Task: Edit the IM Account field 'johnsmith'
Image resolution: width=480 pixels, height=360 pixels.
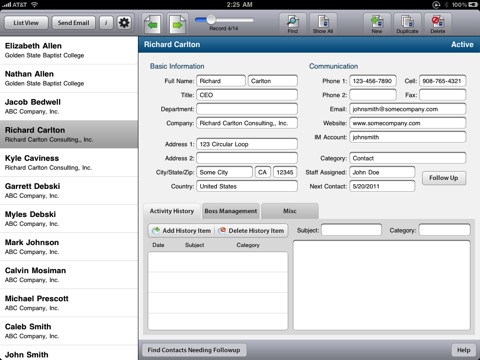Action: pos(408,137)
